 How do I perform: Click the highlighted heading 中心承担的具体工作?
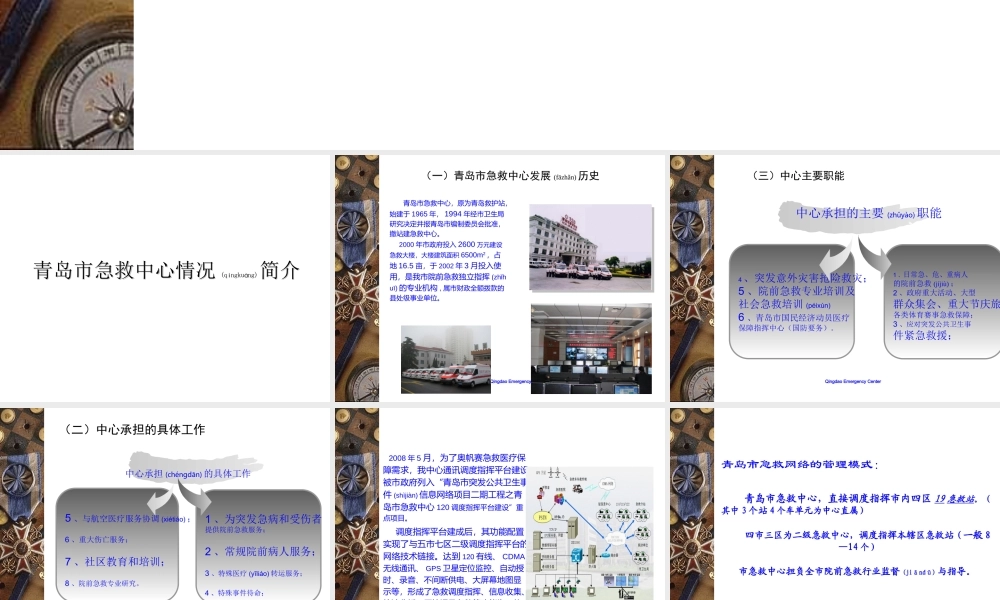pos(189,473)
